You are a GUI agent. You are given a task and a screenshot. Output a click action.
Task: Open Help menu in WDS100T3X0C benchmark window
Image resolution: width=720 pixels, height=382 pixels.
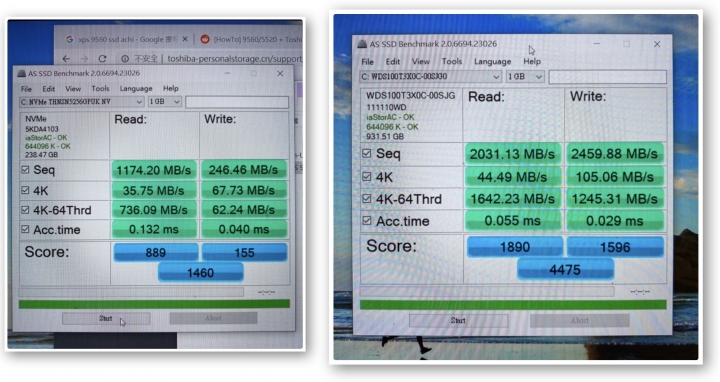(532, 61)
